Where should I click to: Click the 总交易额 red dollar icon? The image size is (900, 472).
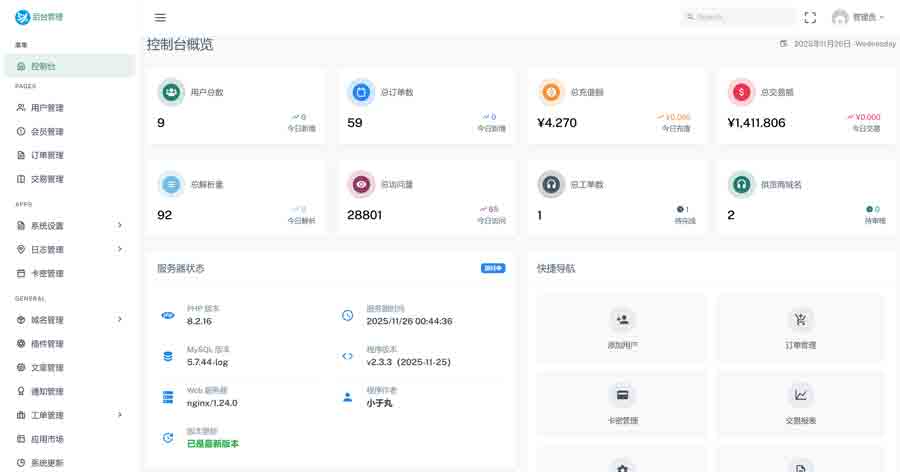coord(741,92)
